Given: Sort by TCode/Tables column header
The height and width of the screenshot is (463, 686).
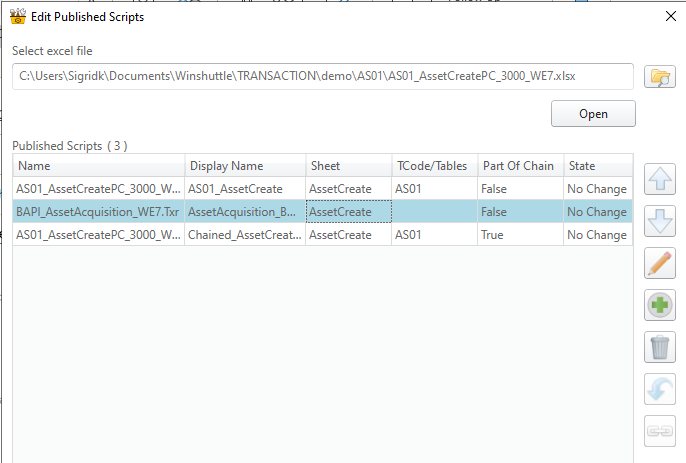Looking at the screenshot, I should tap(434, 166).
